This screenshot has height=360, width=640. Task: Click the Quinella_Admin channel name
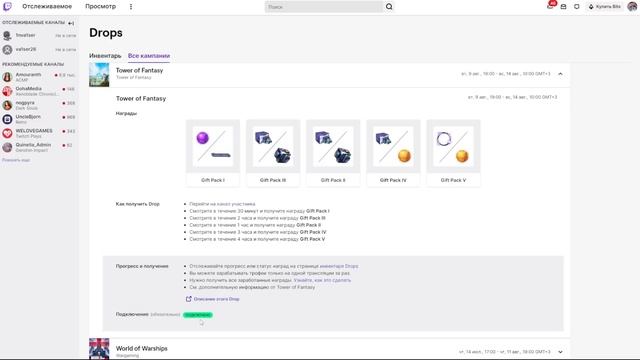tap(33, 145)
